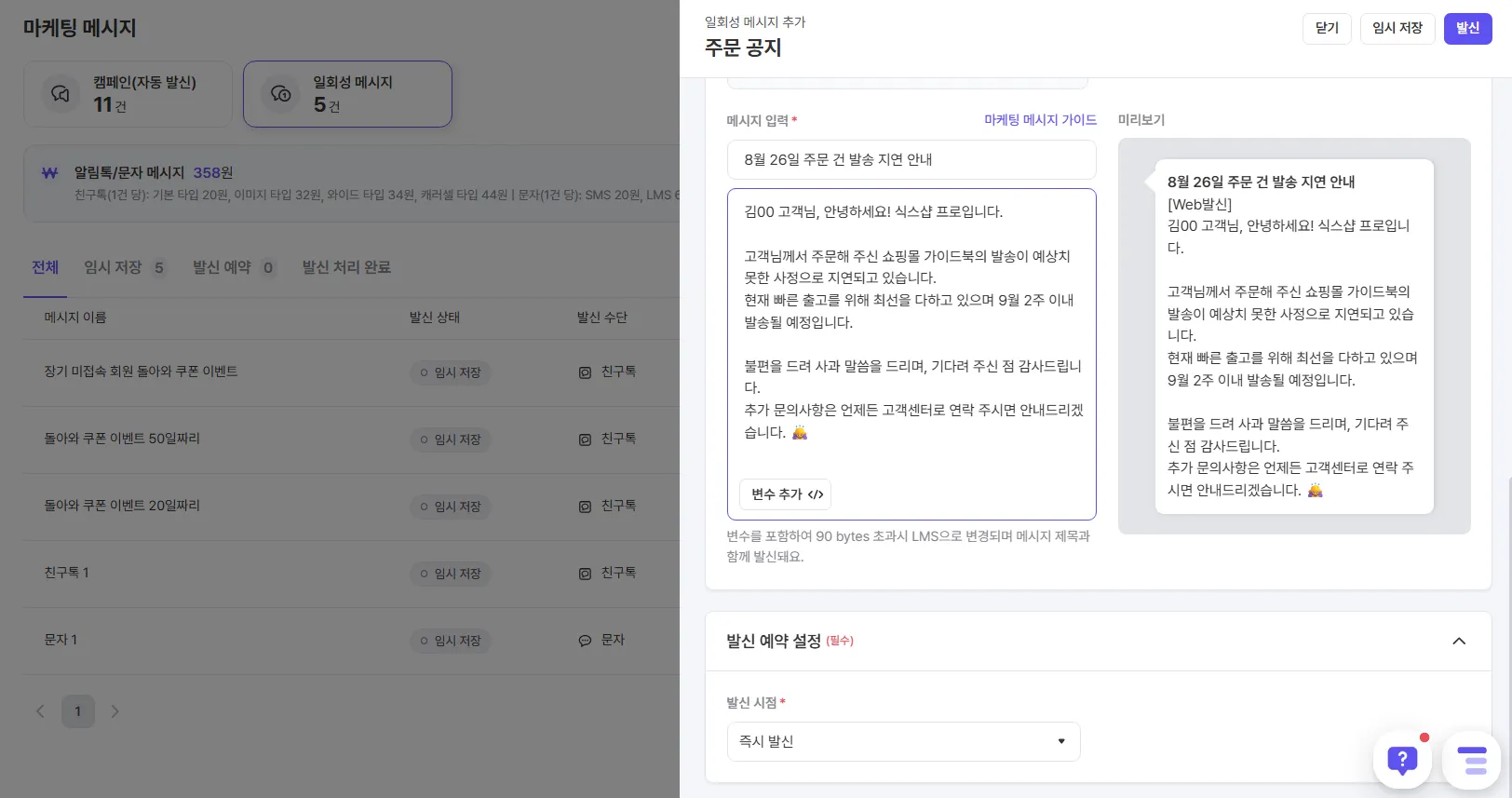
Task: Click the 친구톡 icon in 장기 미접속 회원 row
Action: coord(585,372)
